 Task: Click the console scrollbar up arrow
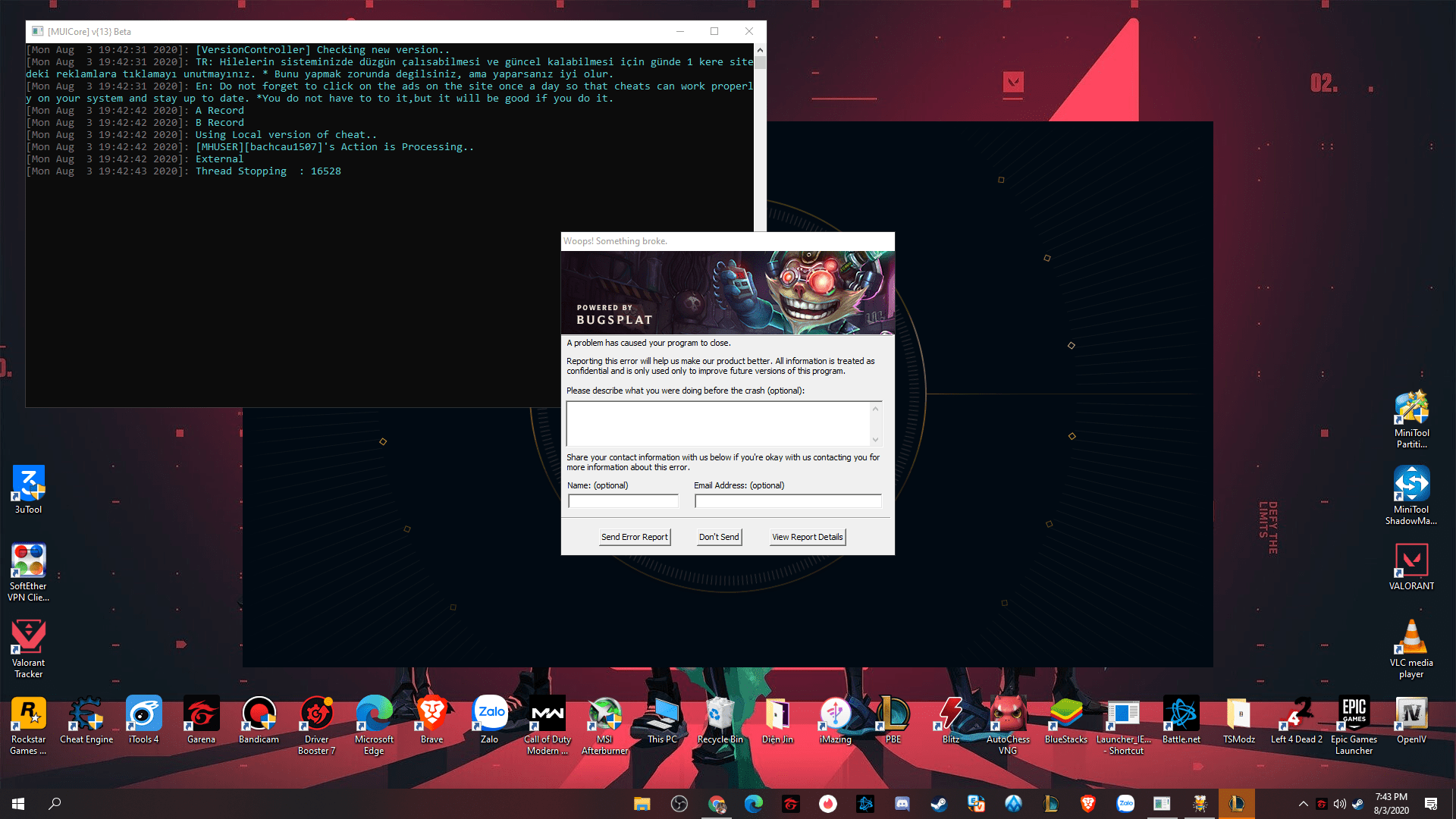coord(760,49)
